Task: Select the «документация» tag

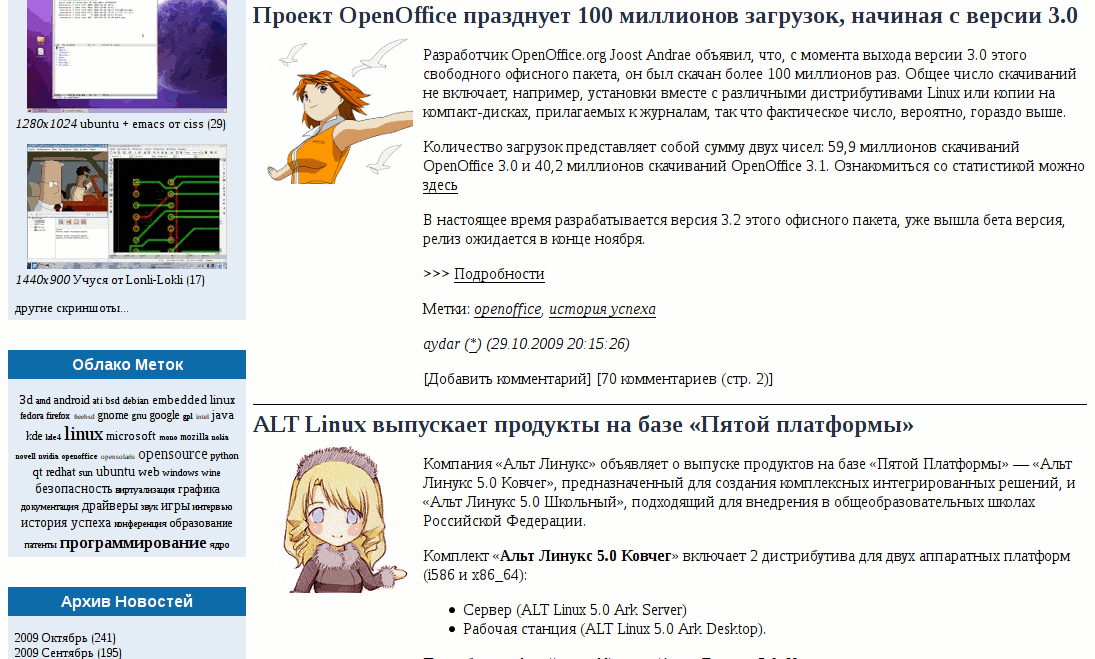Action: point(50,508)
